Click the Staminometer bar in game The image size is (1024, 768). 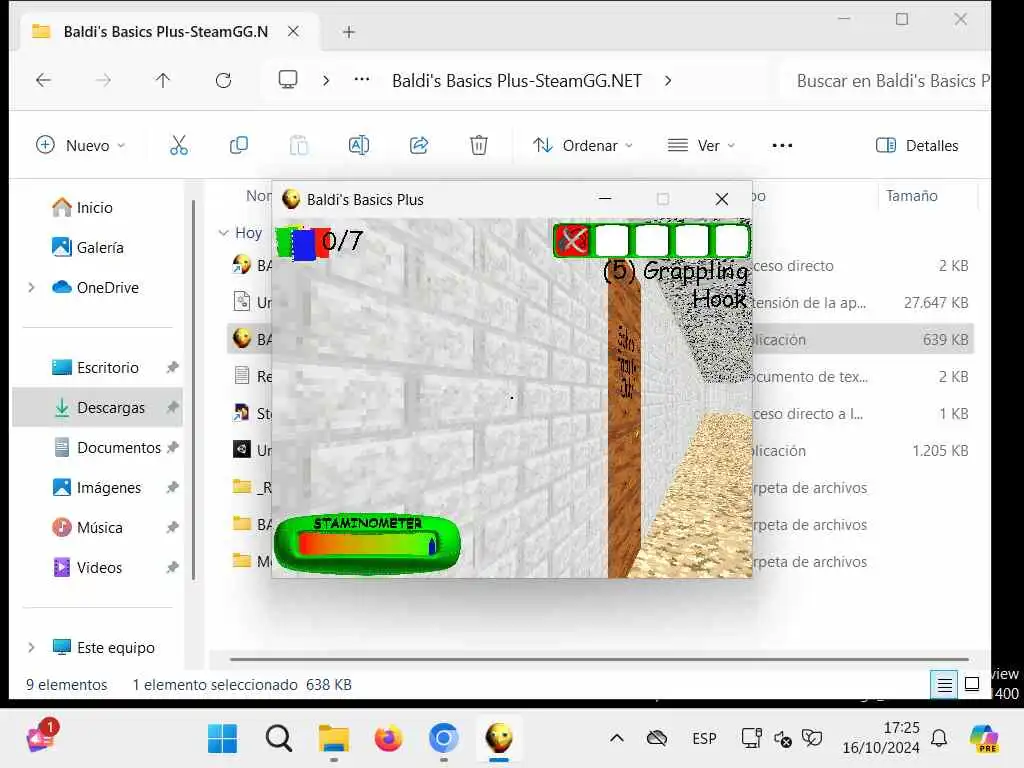[x=367, y=543]
